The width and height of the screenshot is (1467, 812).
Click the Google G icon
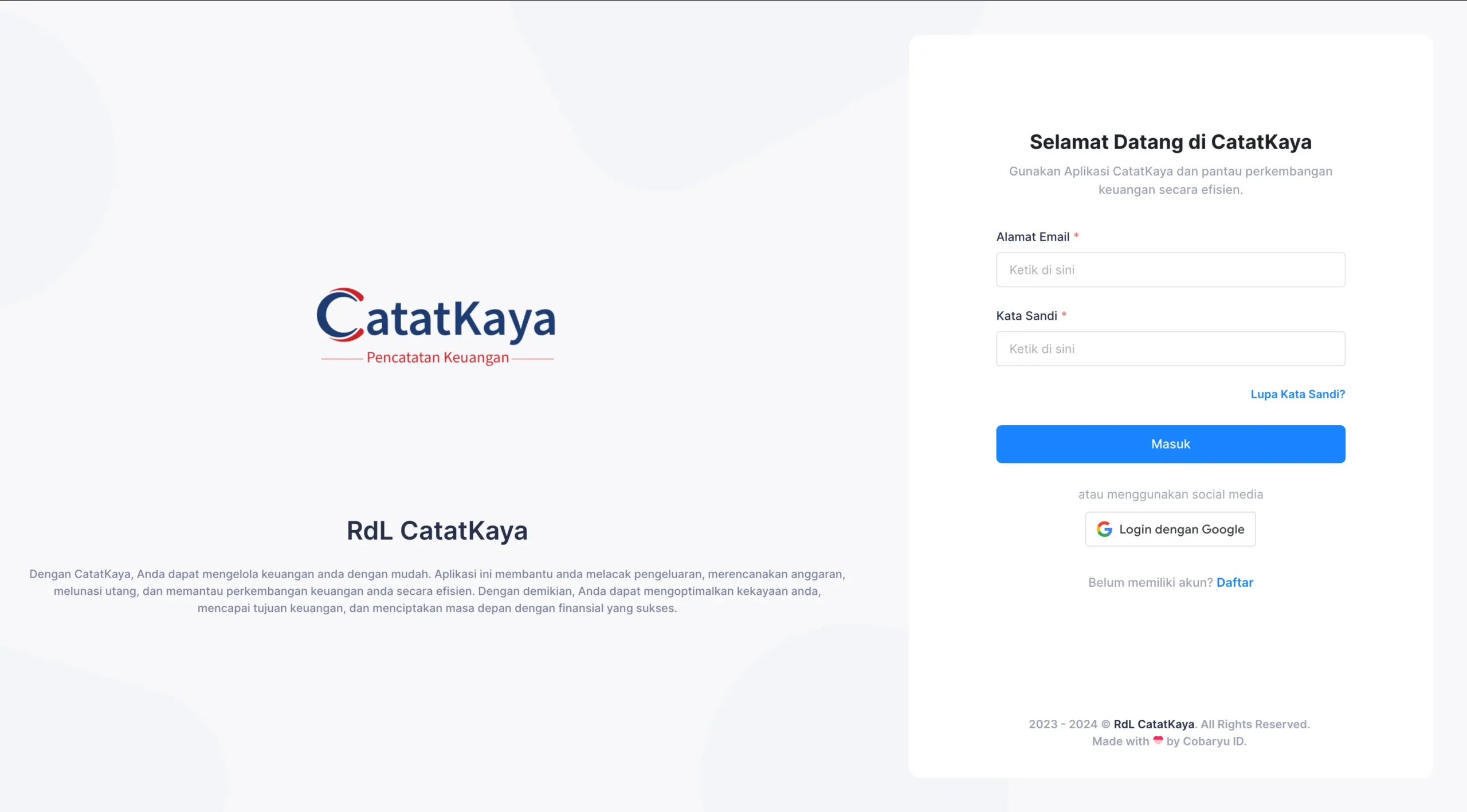1104,529
